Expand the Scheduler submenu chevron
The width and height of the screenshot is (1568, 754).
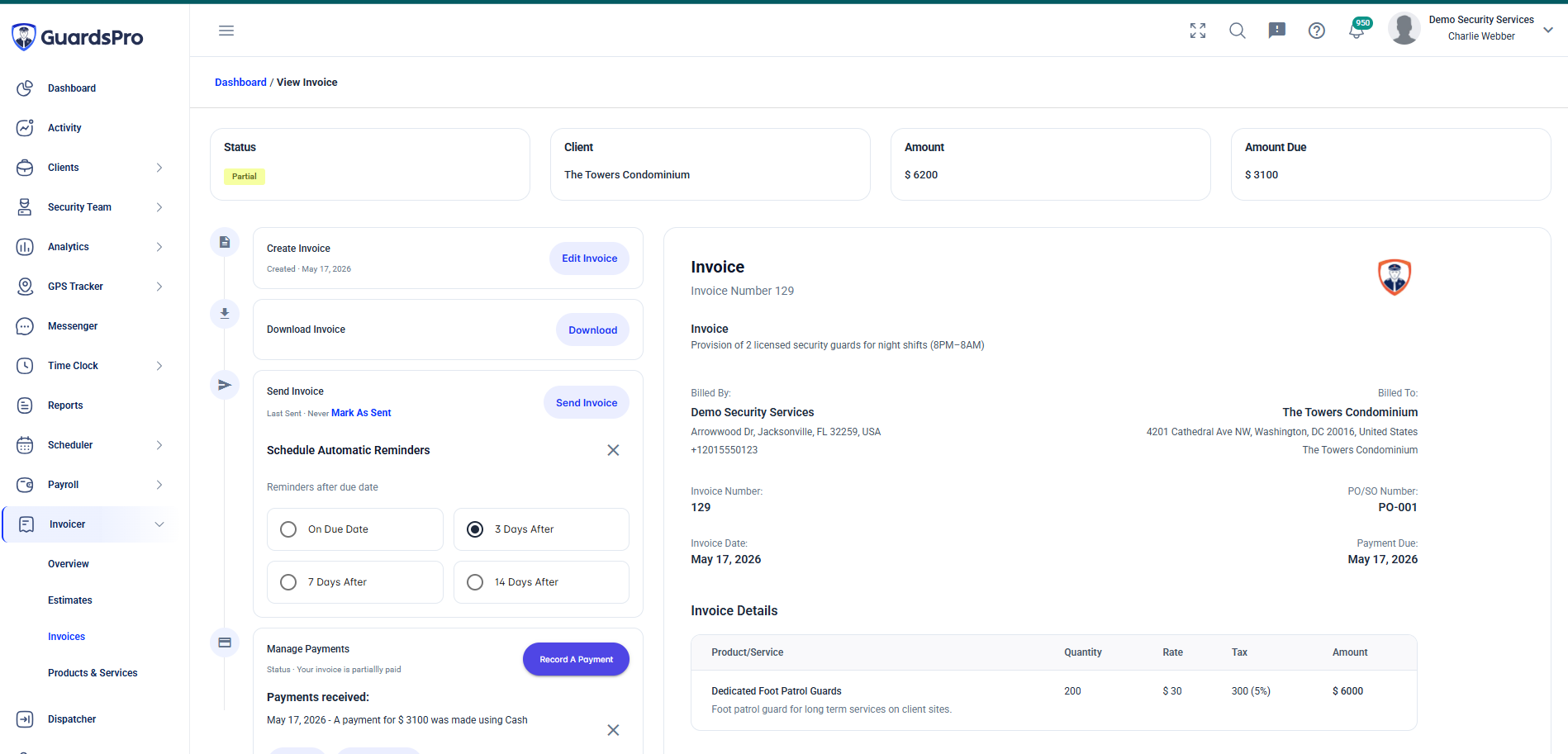tap(159, 445)
